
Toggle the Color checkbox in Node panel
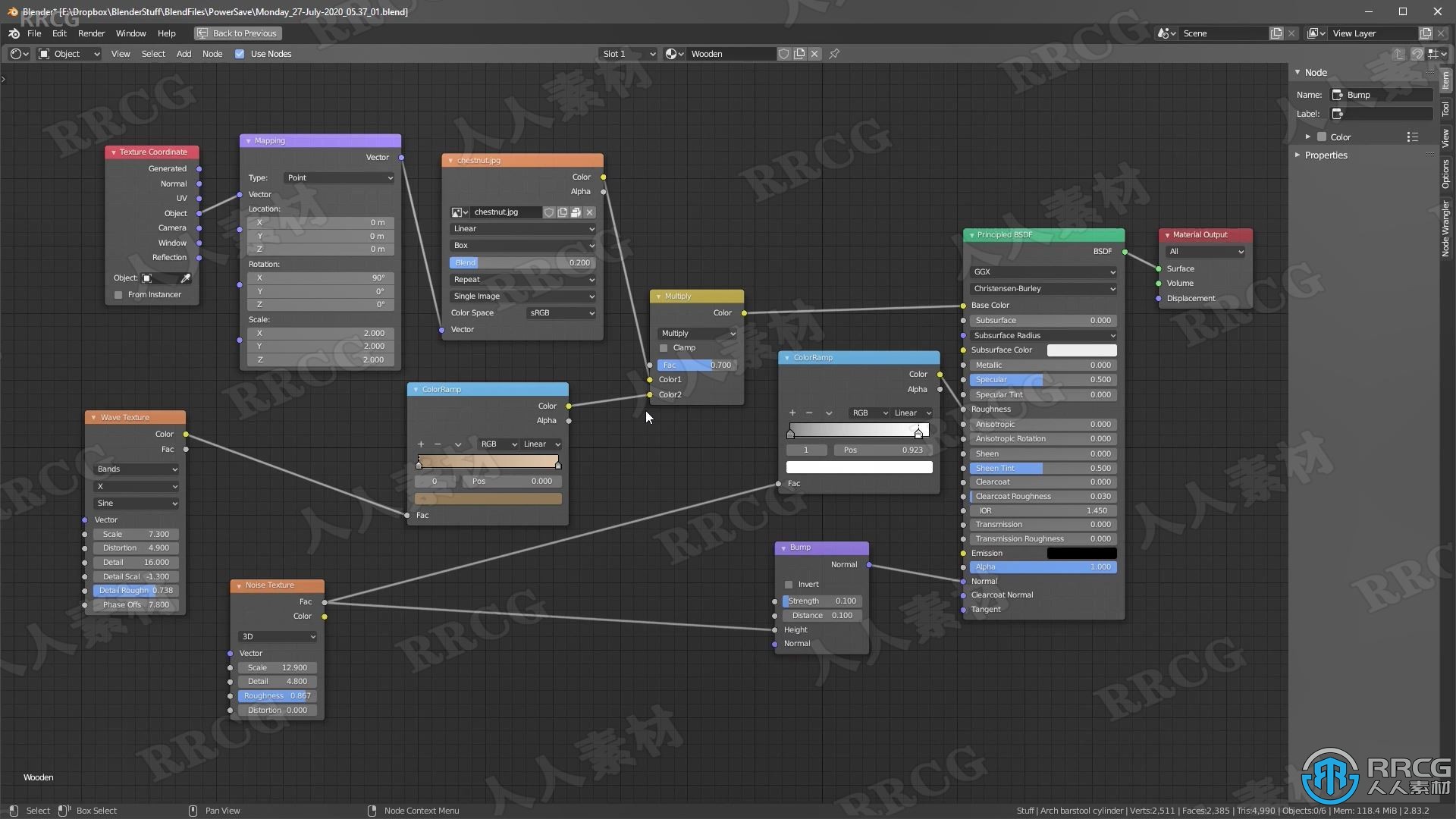[1322, 137]
